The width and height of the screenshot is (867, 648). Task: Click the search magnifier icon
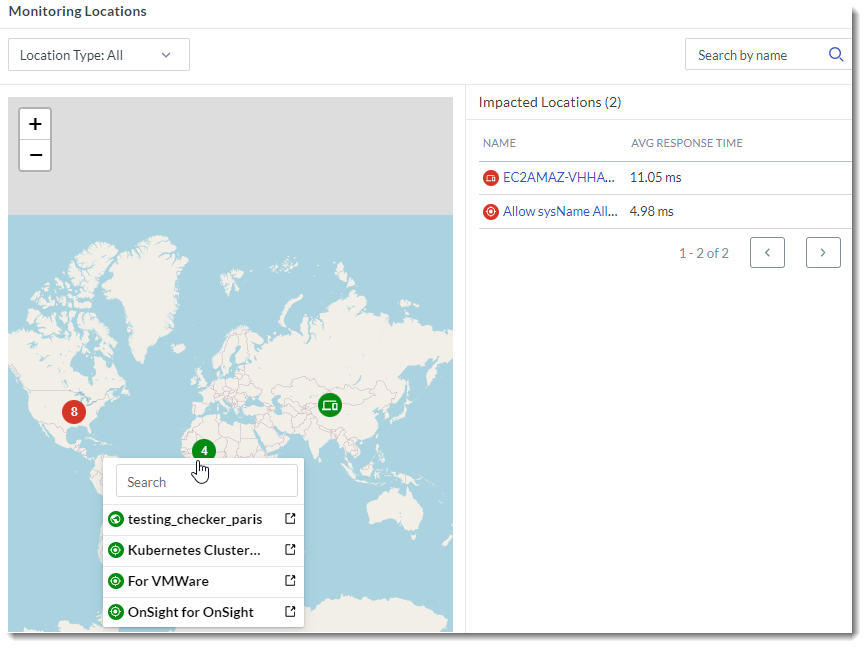[836, 55]
